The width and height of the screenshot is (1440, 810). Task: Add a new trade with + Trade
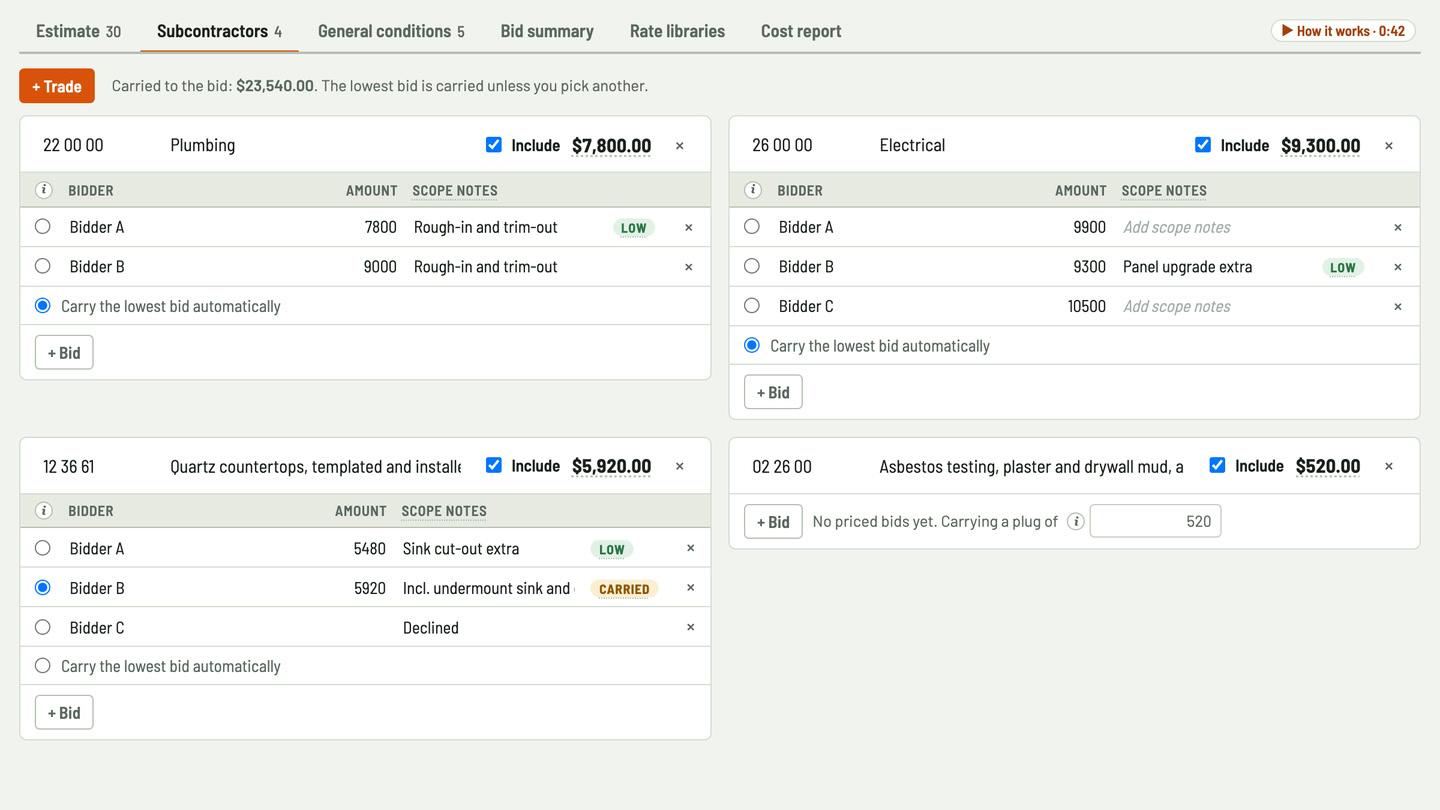click(x=57, y=86)
